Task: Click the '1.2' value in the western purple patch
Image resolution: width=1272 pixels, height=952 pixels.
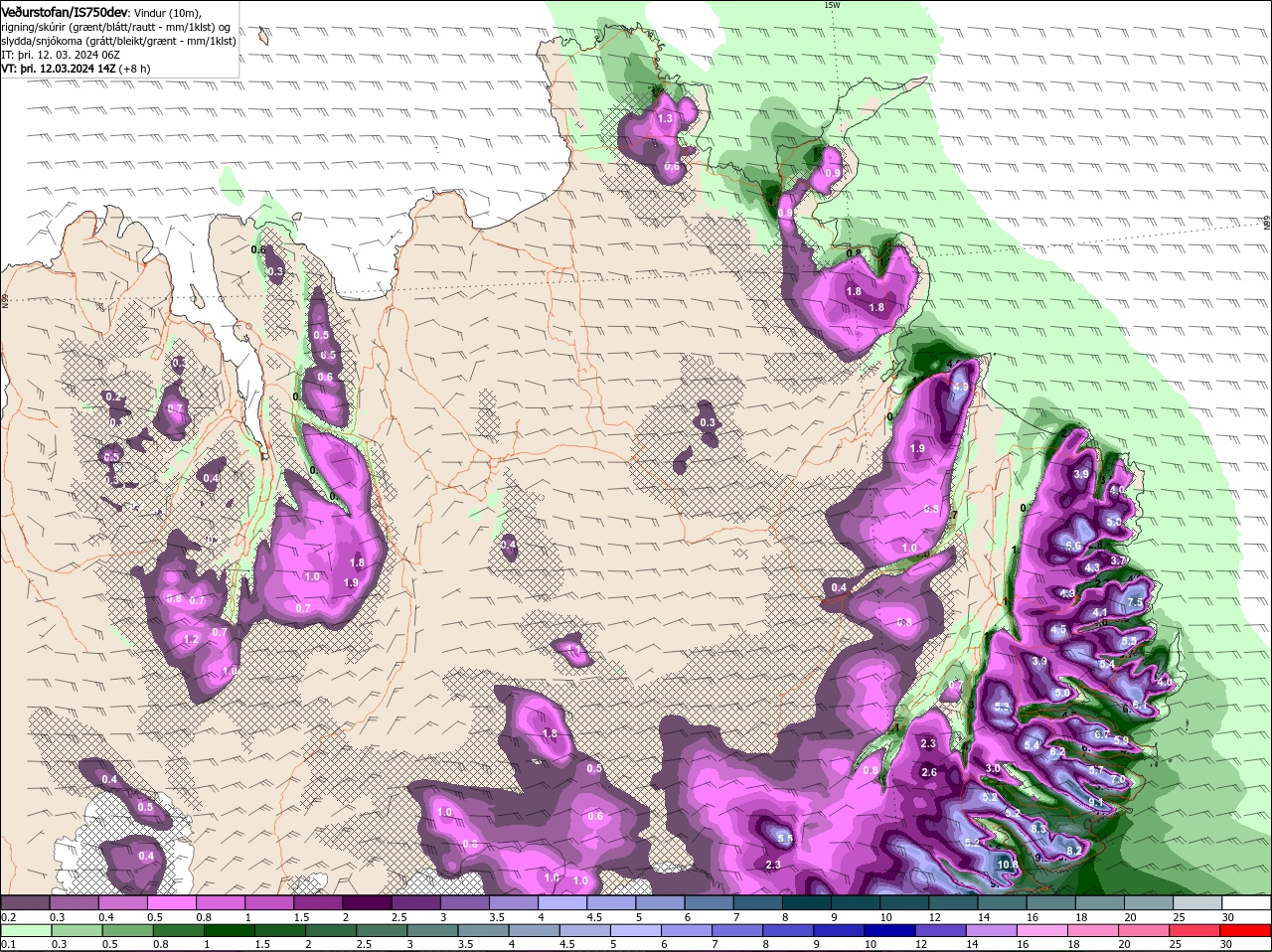Action: pyautogui.click(x=192, y=639)
